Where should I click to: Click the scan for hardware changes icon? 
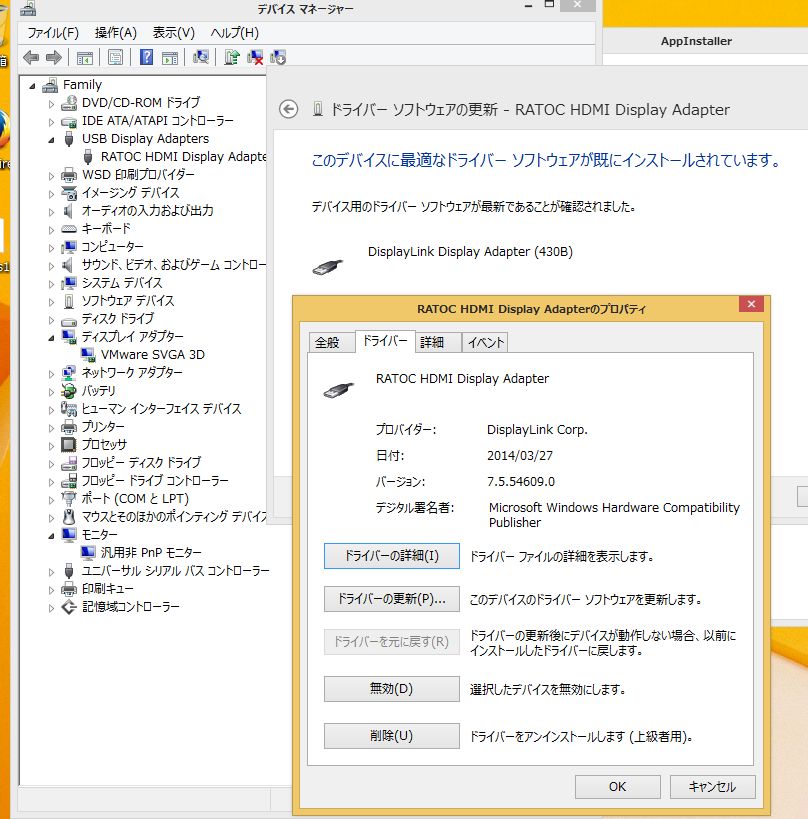coord(201,57)
